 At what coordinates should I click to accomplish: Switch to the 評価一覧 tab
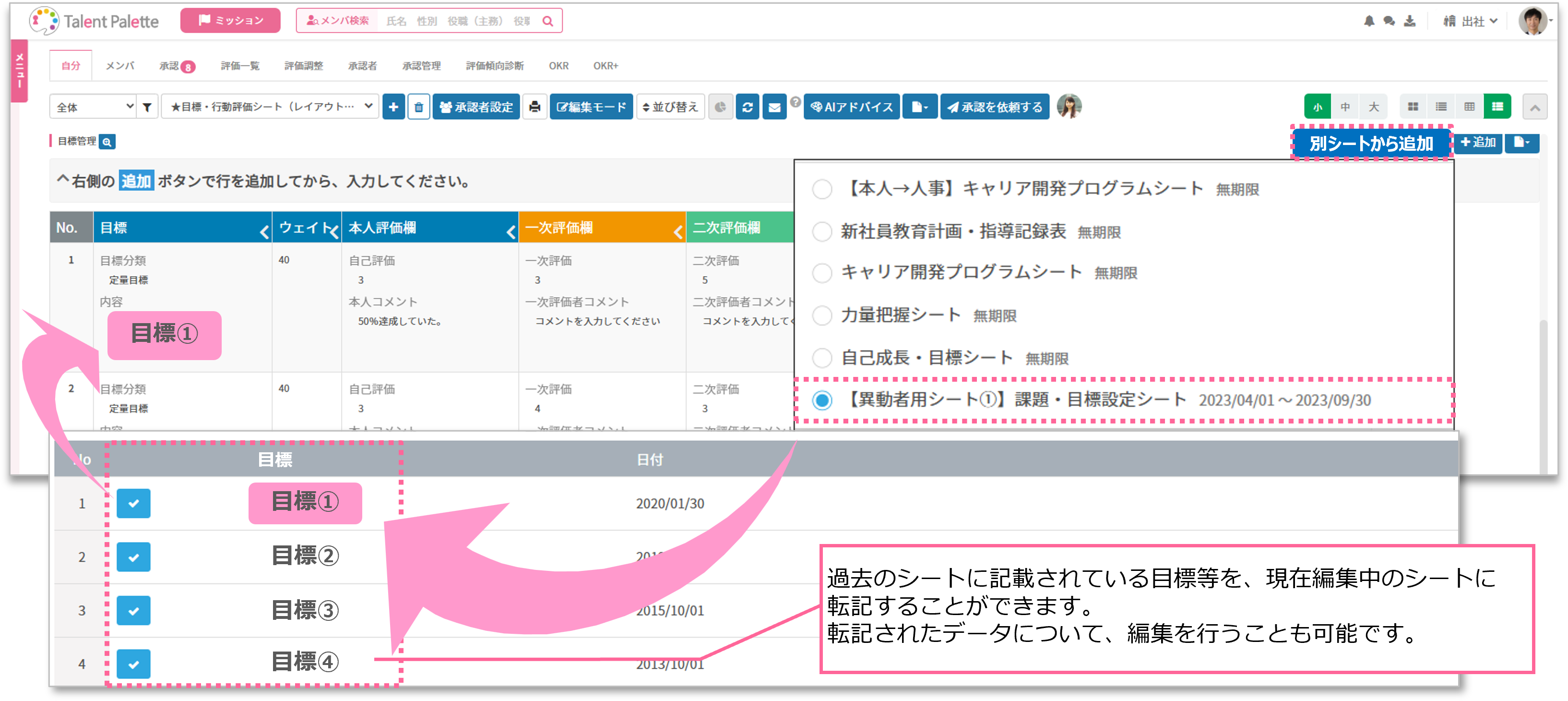240,66
